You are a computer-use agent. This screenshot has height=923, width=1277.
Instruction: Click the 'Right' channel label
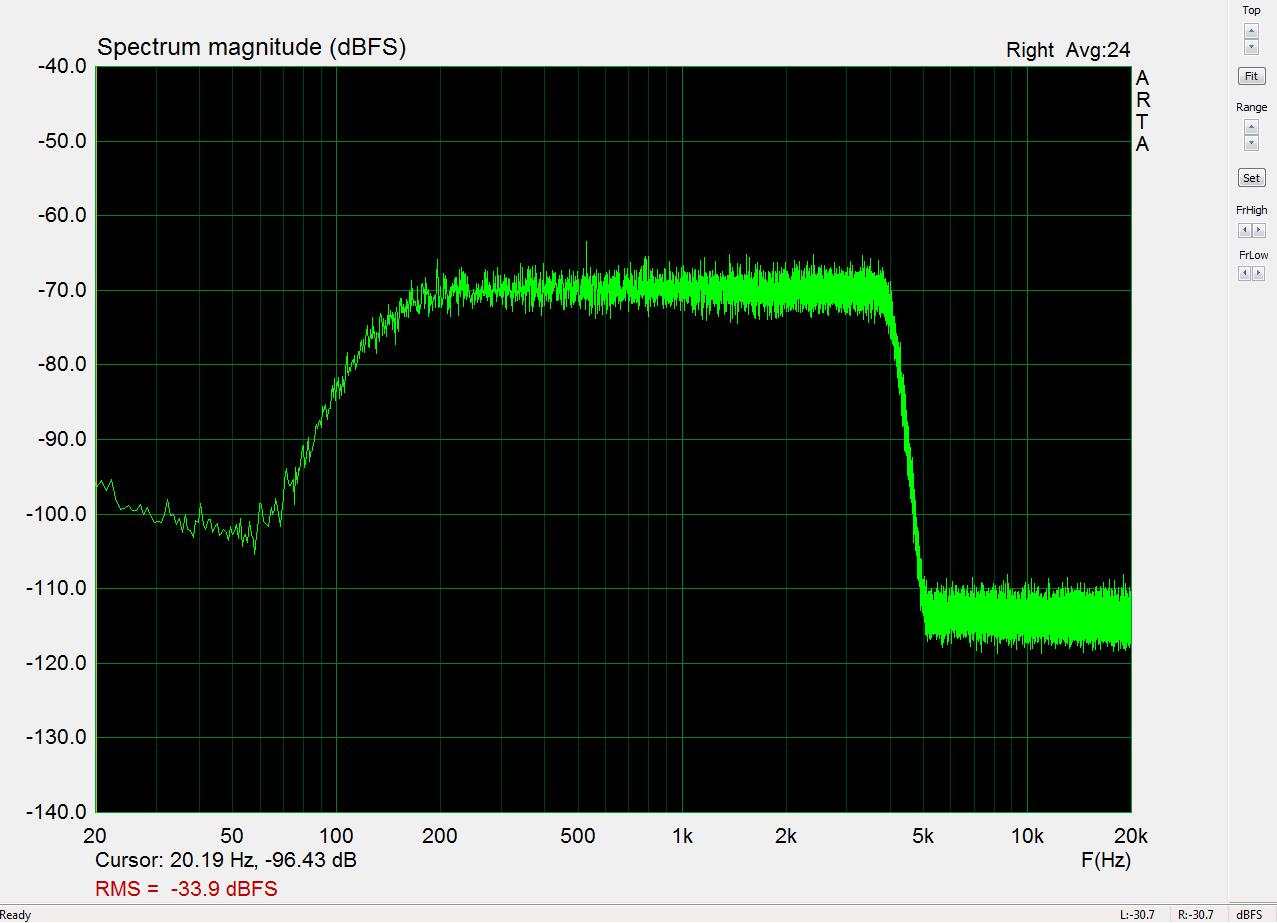click(1030, 50)
